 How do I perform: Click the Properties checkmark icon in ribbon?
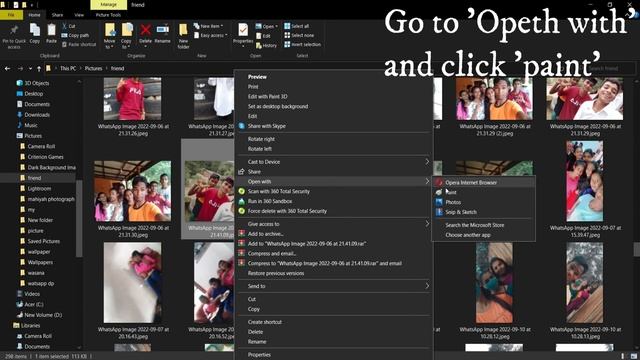tap(243, 30)
